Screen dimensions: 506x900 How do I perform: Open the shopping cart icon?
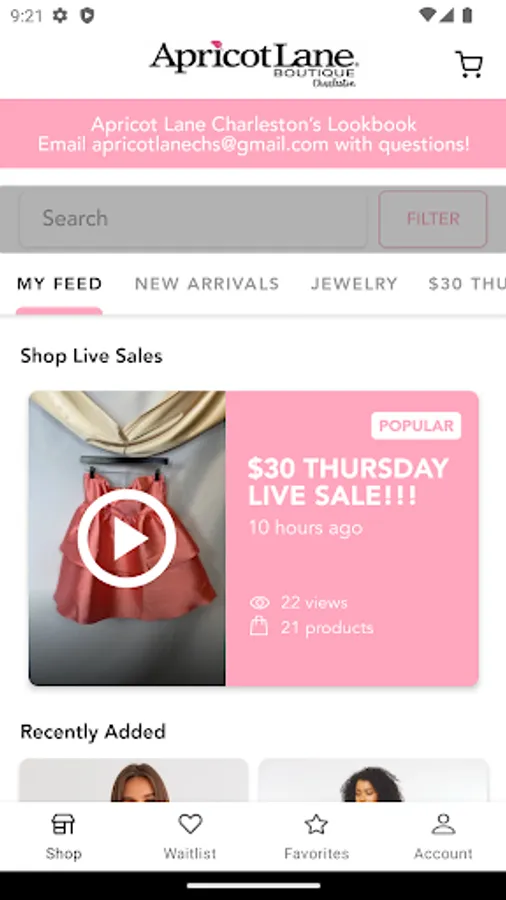469,64
